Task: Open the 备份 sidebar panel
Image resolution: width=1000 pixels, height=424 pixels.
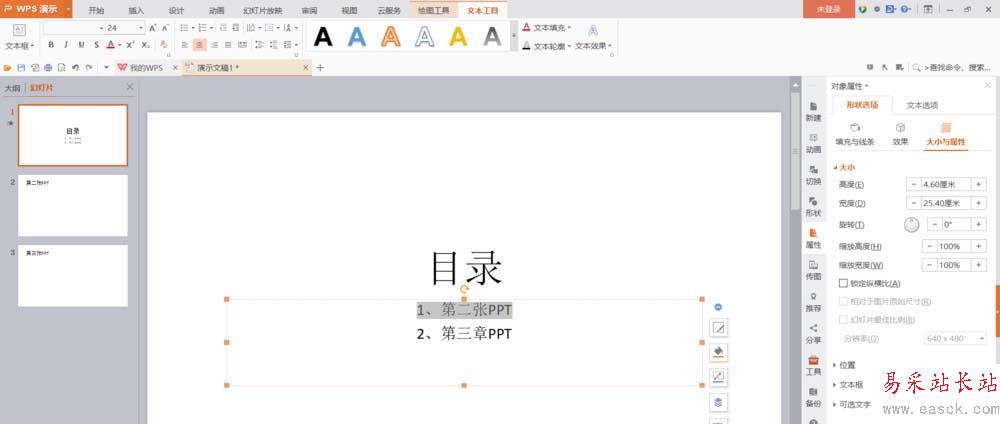Action: pyautogui.click(x=813, y=397)
